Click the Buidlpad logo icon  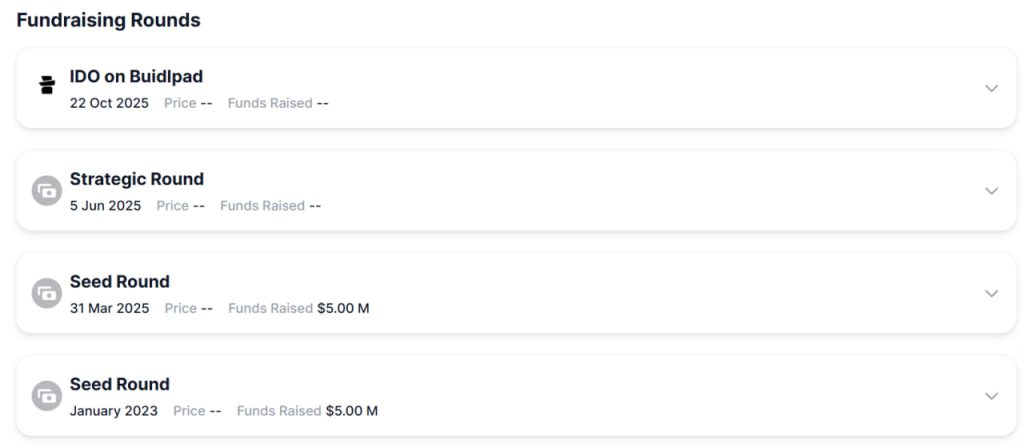tap(46, 85)
